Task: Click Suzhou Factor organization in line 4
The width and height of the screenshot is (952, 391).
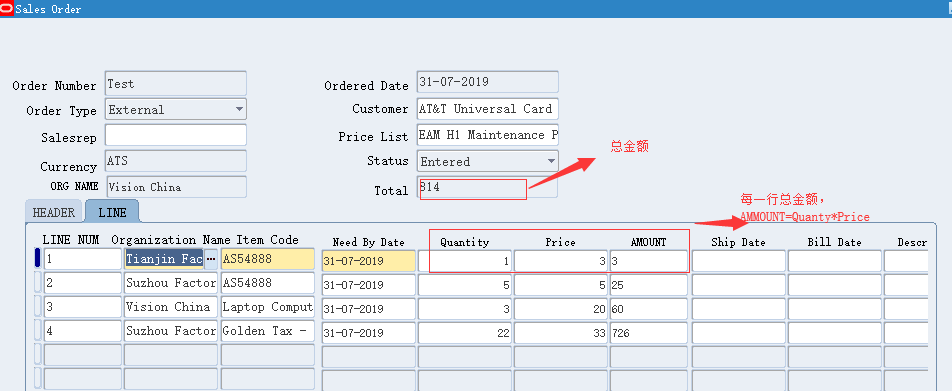Action: (171, 331)
